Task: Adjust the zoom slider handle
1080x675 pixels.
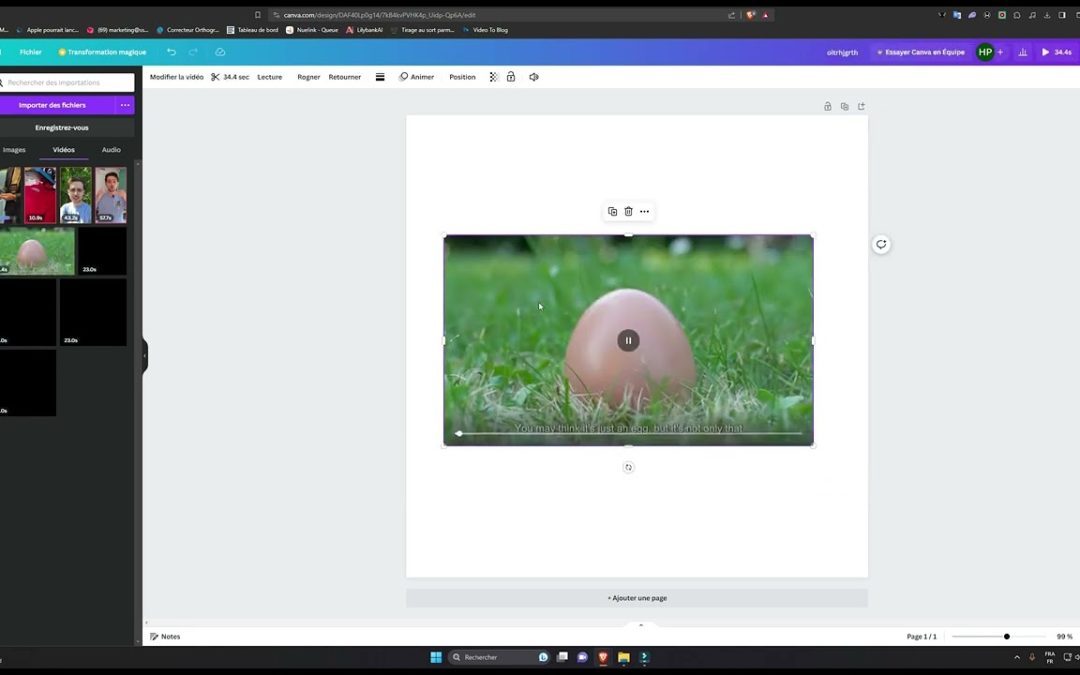Action: (x=1006, y=636)
